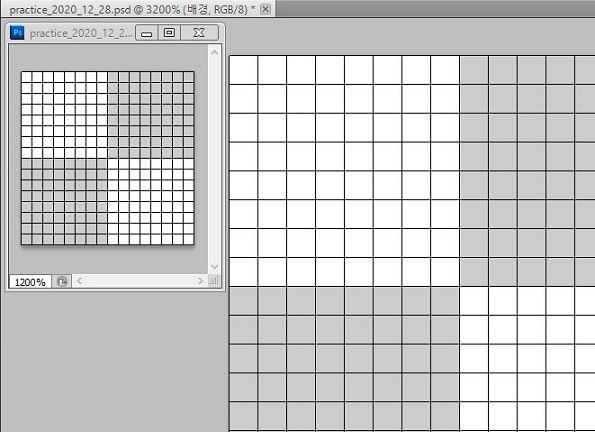Click the resize grip of floating window

(x=214, y=281)
